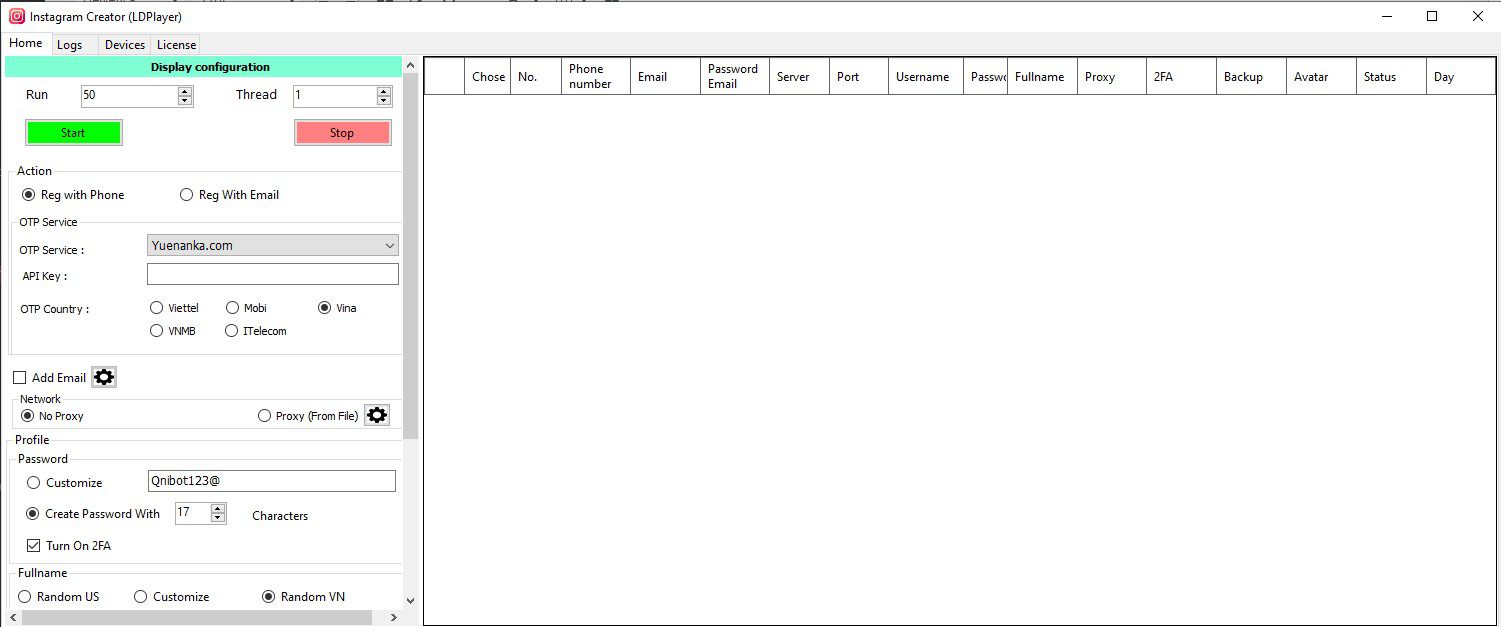Screen dimensions: 1501x627
Task: Choose VNMB as OTP country
Action: (x=172, y=331)
